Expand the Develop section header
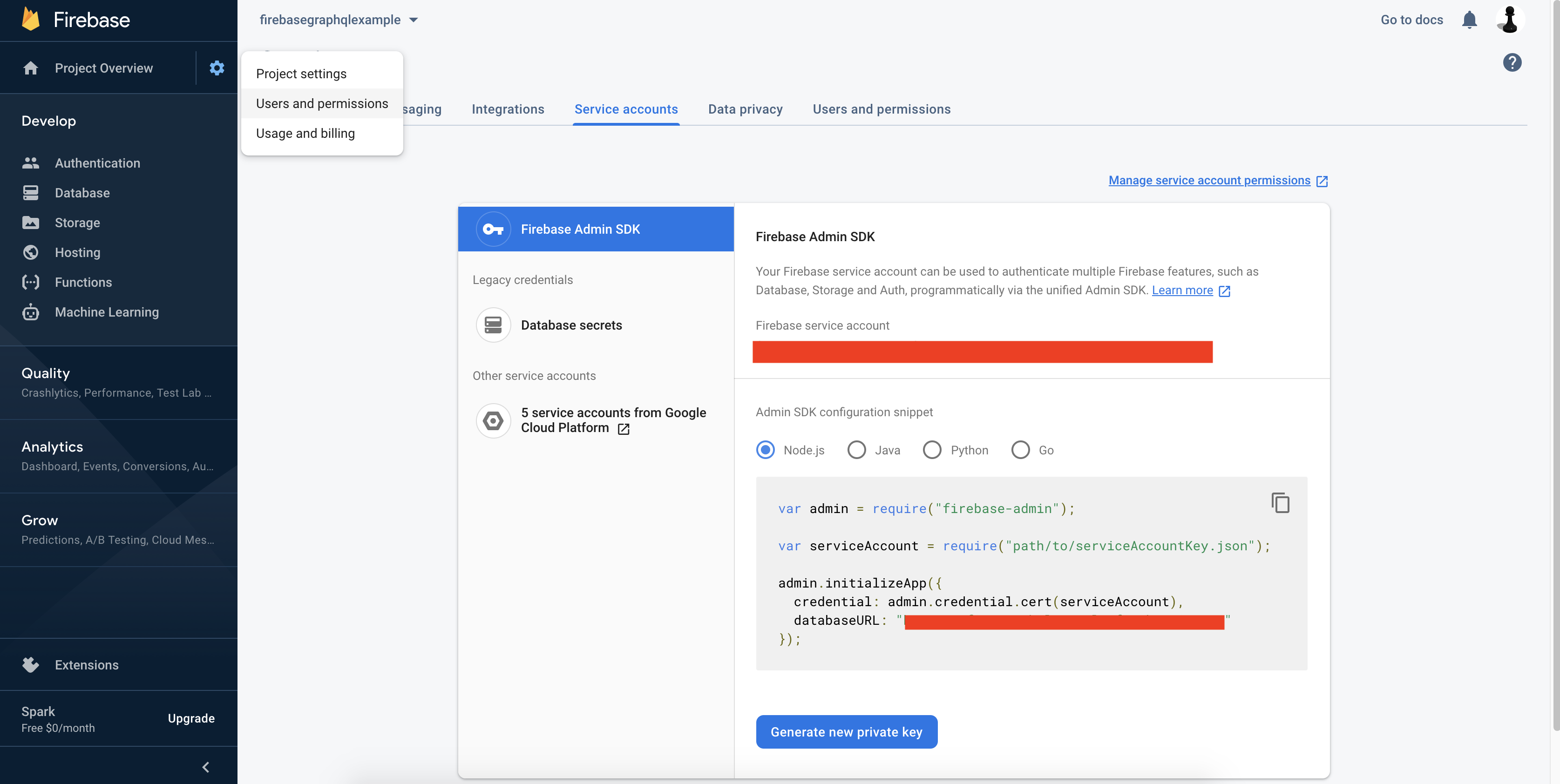This screenshot has height=784, width=1560. click(48, 121)
